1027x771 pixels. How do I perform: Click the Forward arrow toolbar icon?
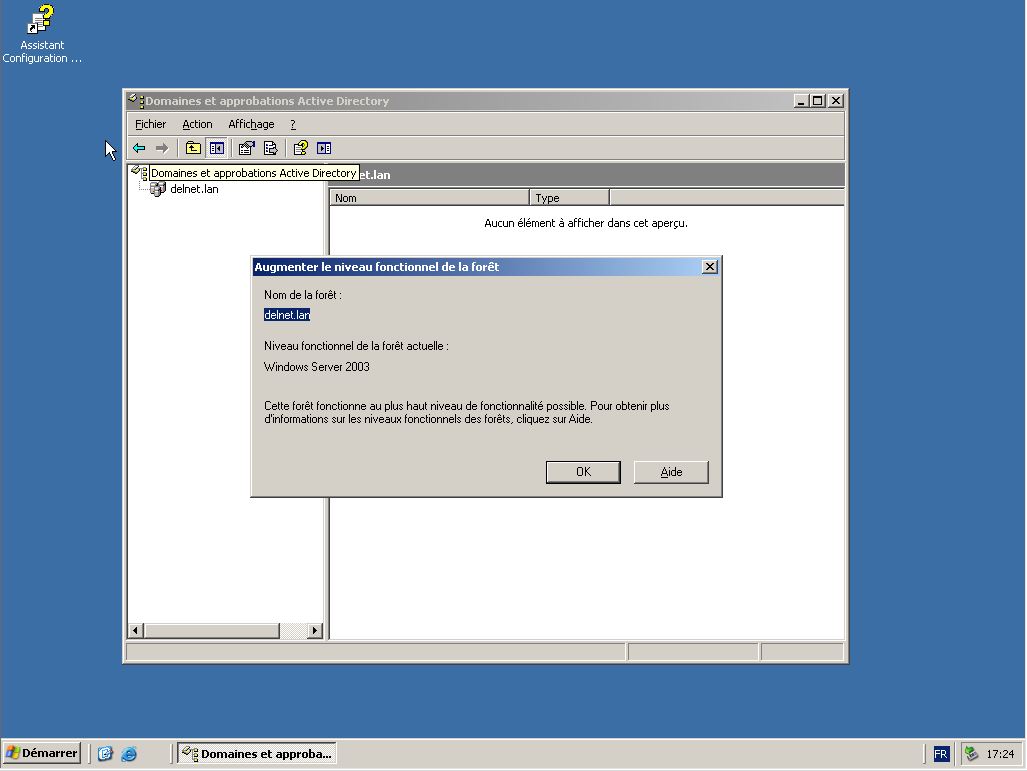(x=162, y=148)
